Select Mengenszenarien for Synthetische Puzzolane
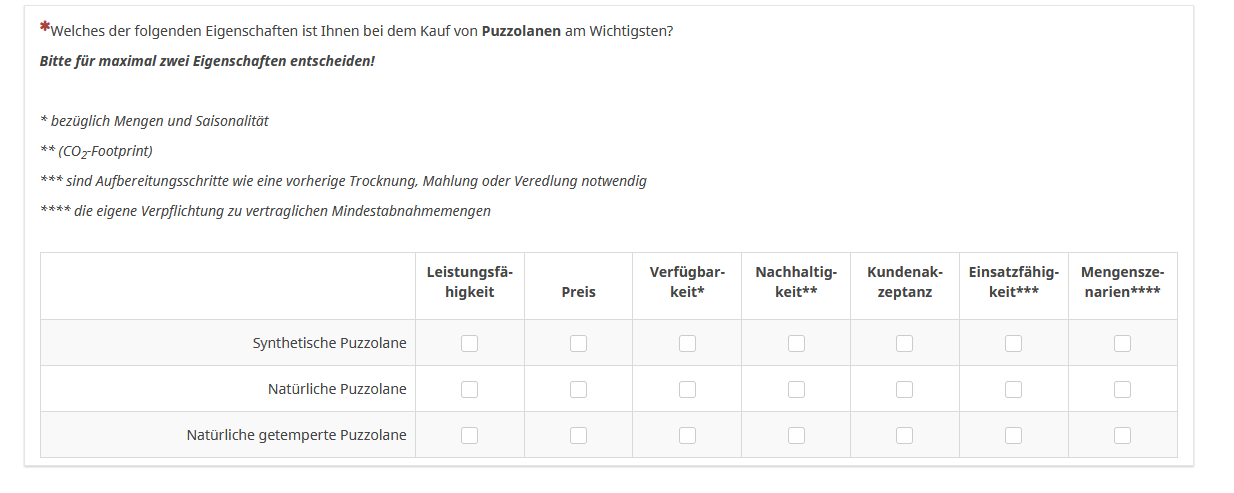The height and width of the screenshot is (493, 1234). [x=1122, y=343]
